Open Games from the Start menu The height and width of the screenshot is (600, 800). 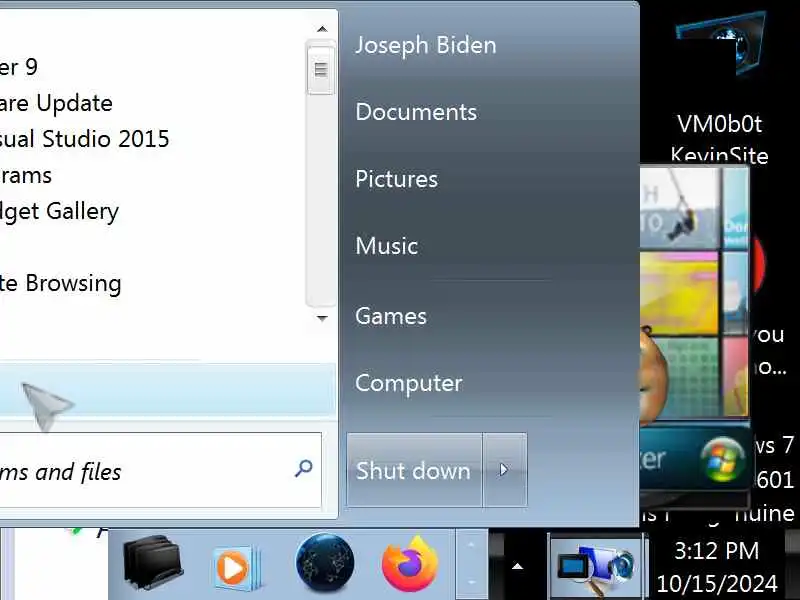pyautogui.click(x=391, y=316)
